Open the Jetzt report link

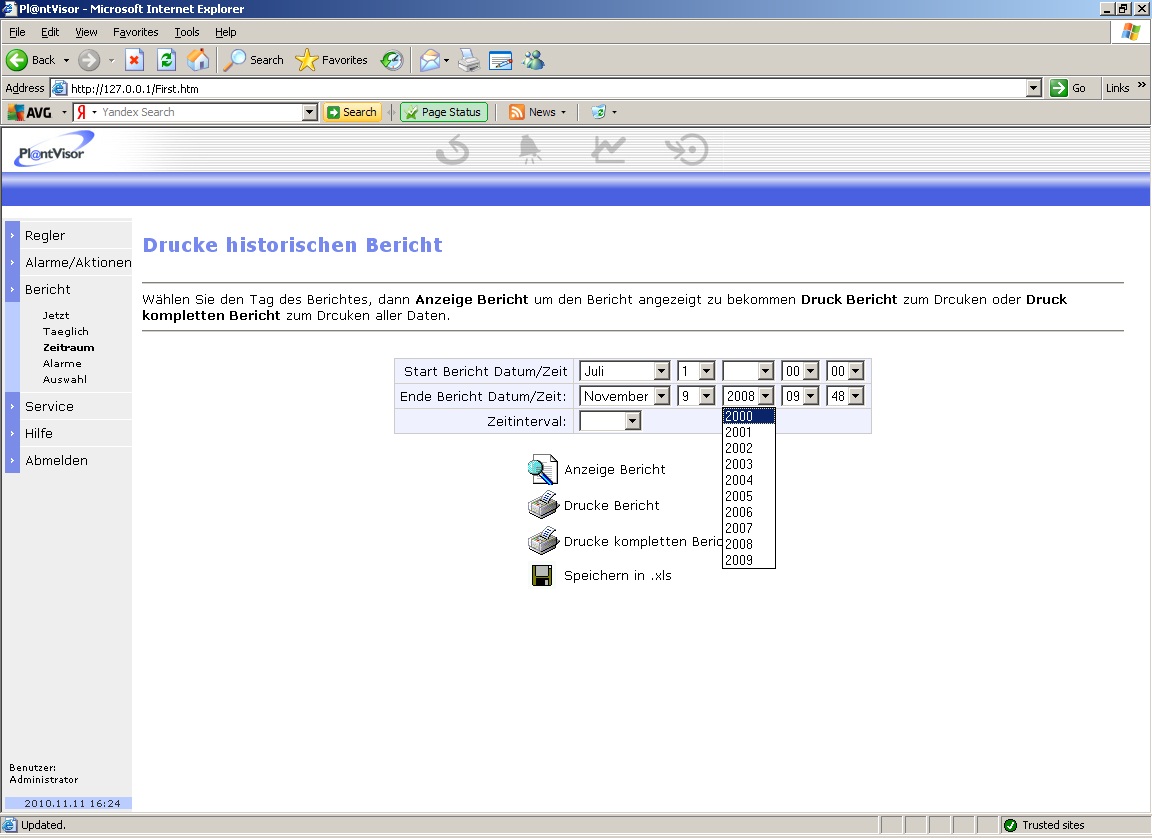(x=56, y=316)
